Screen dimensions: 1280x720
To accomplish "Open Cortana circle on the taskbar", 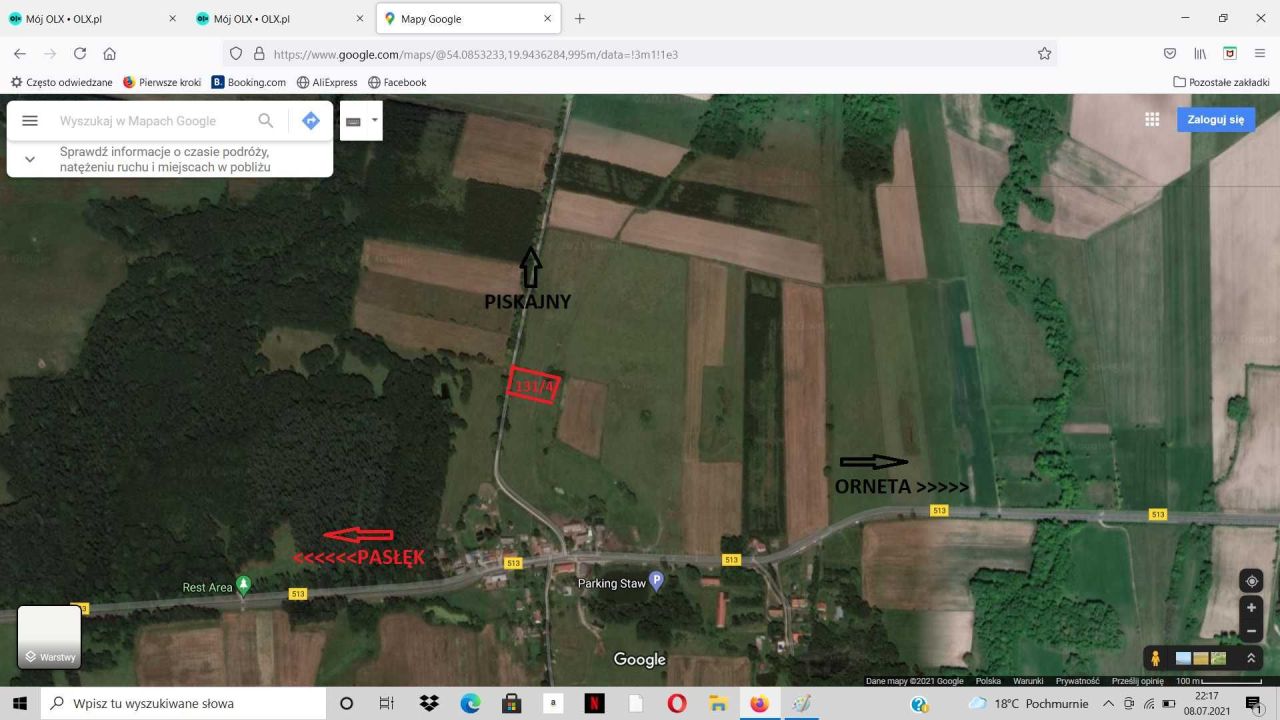I will [346, 703].
